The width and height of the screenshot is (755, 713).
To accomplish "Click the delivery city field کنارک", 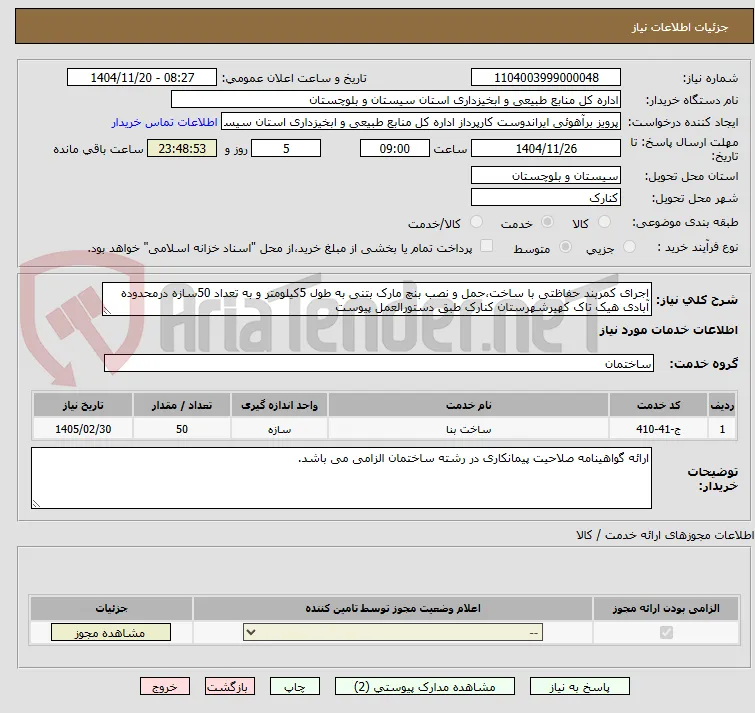I will (546, 197).
